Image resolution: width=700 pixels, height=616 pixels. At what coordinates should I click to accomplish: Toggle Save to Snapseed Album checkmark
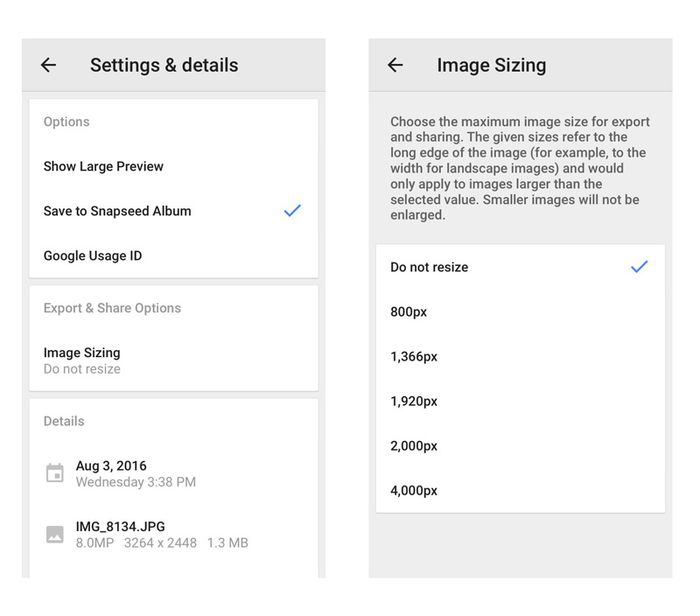[x=292, y=210]
